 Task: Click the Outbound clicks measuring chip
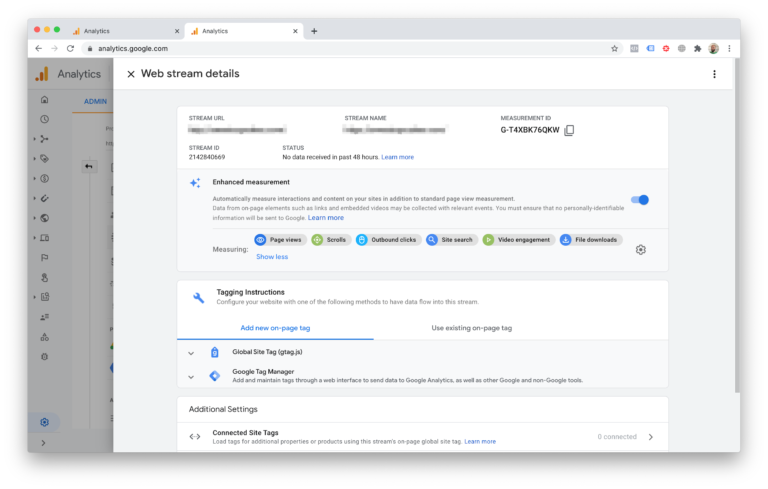pyautogui.click(x=388, y=240)
